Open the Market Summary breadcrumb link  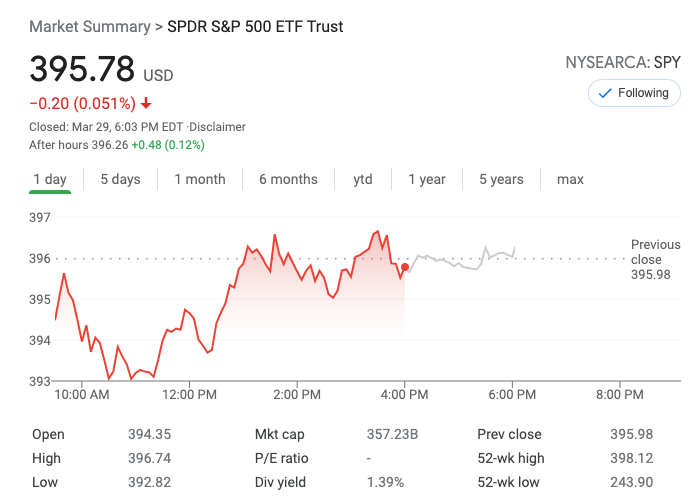pos(89,27)
